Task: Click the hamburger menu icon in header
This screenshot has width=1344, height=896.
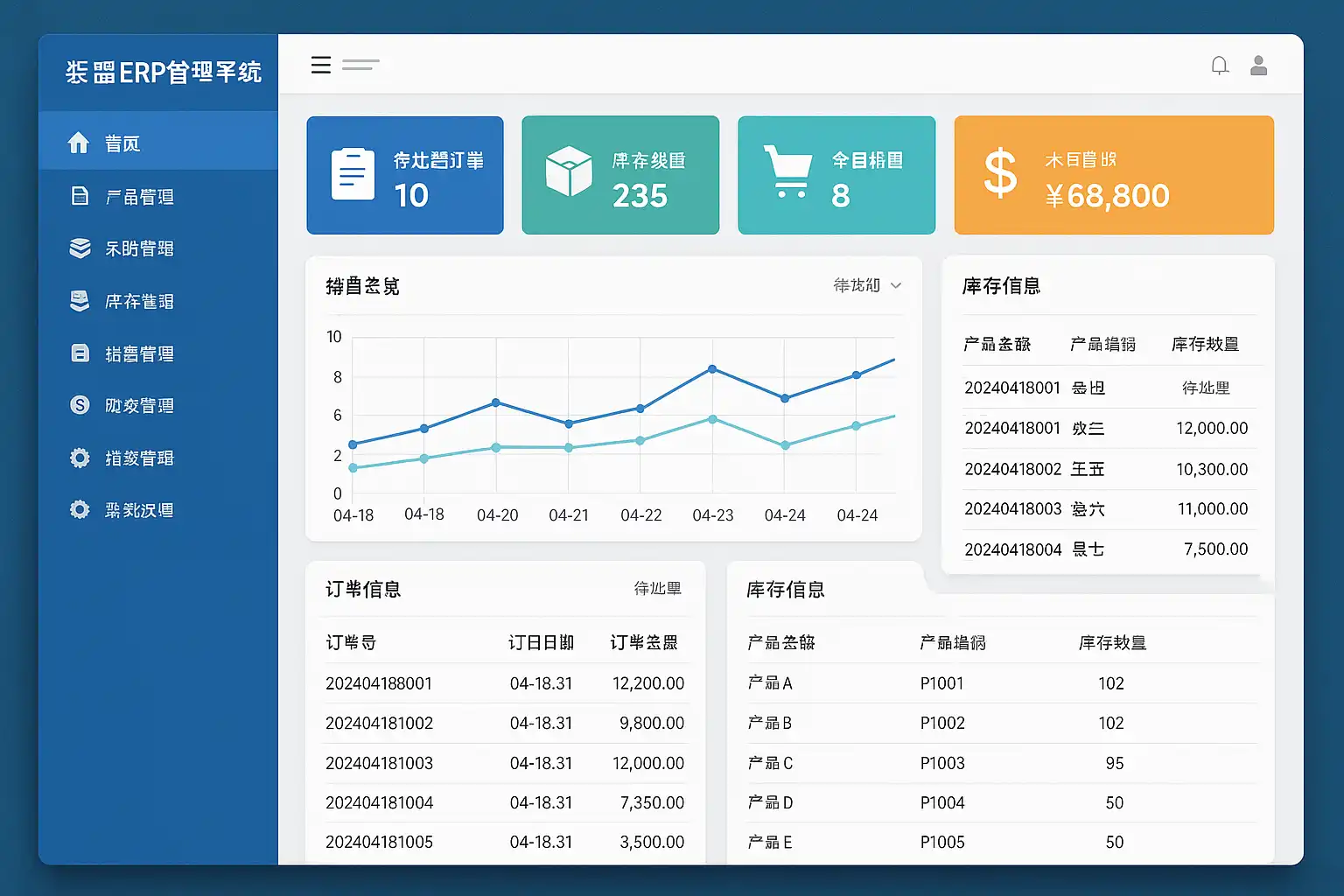Action: coord(321,65)
